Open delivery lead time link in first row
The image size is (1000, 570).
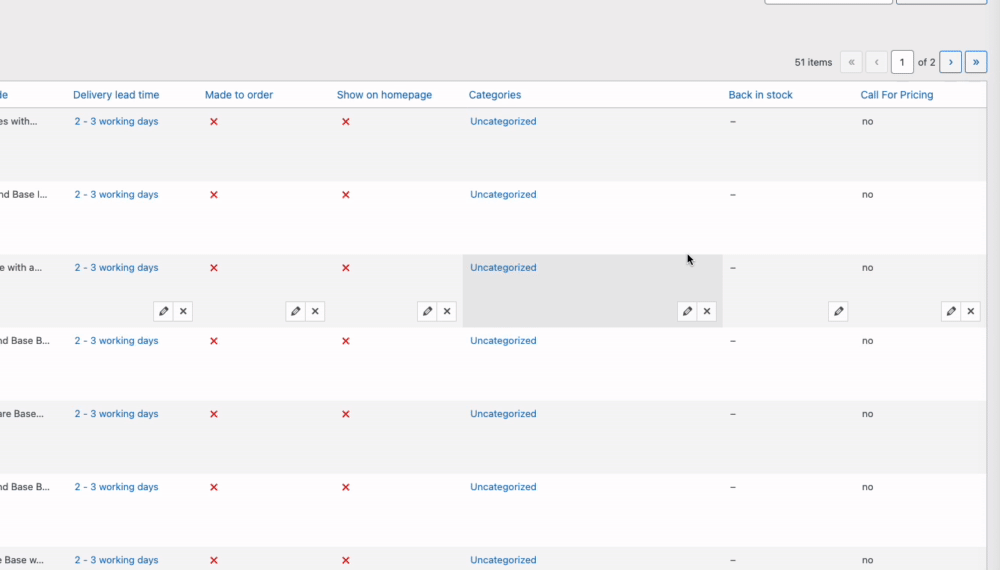(116, 121)
